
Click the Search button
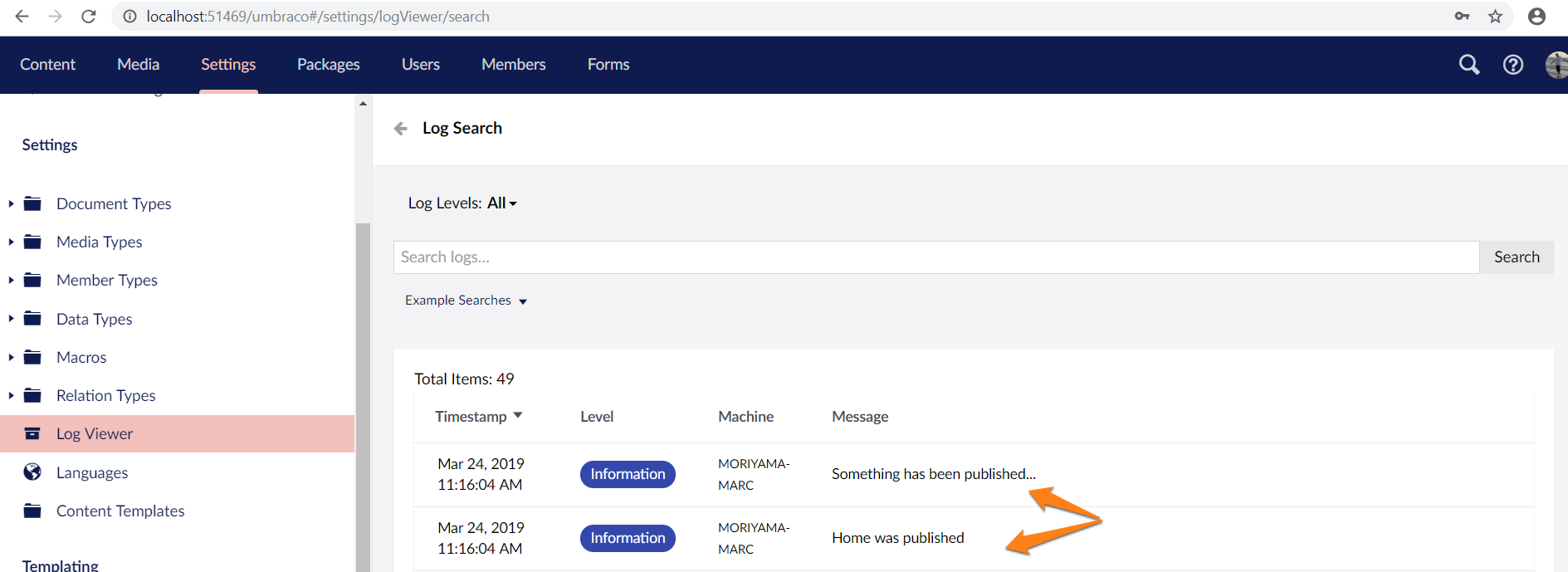[x=1517, y=257]
